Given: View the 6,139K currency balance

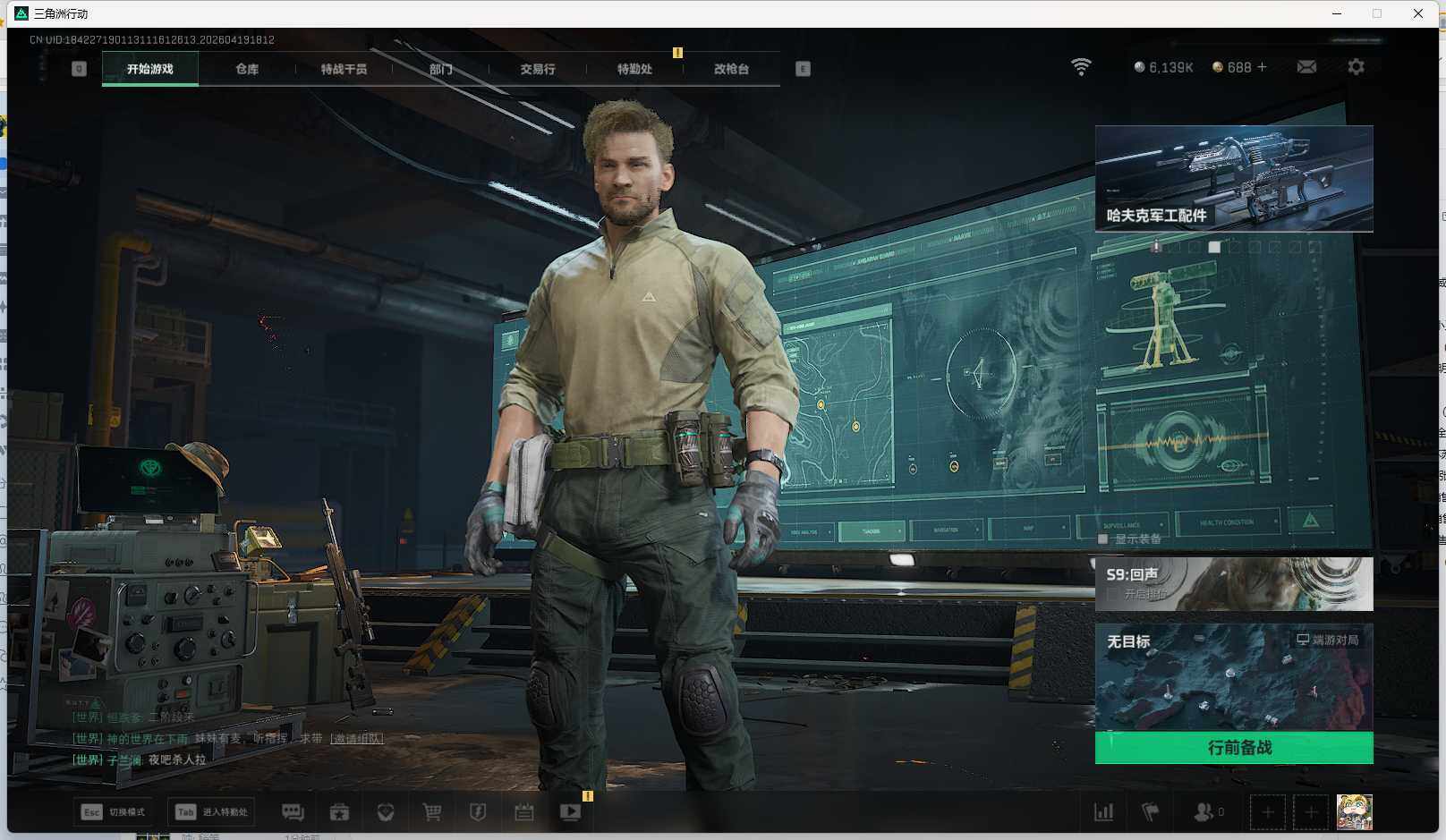Looking at the screenshot, I should pyautogui.click(x=1163, y=67).
